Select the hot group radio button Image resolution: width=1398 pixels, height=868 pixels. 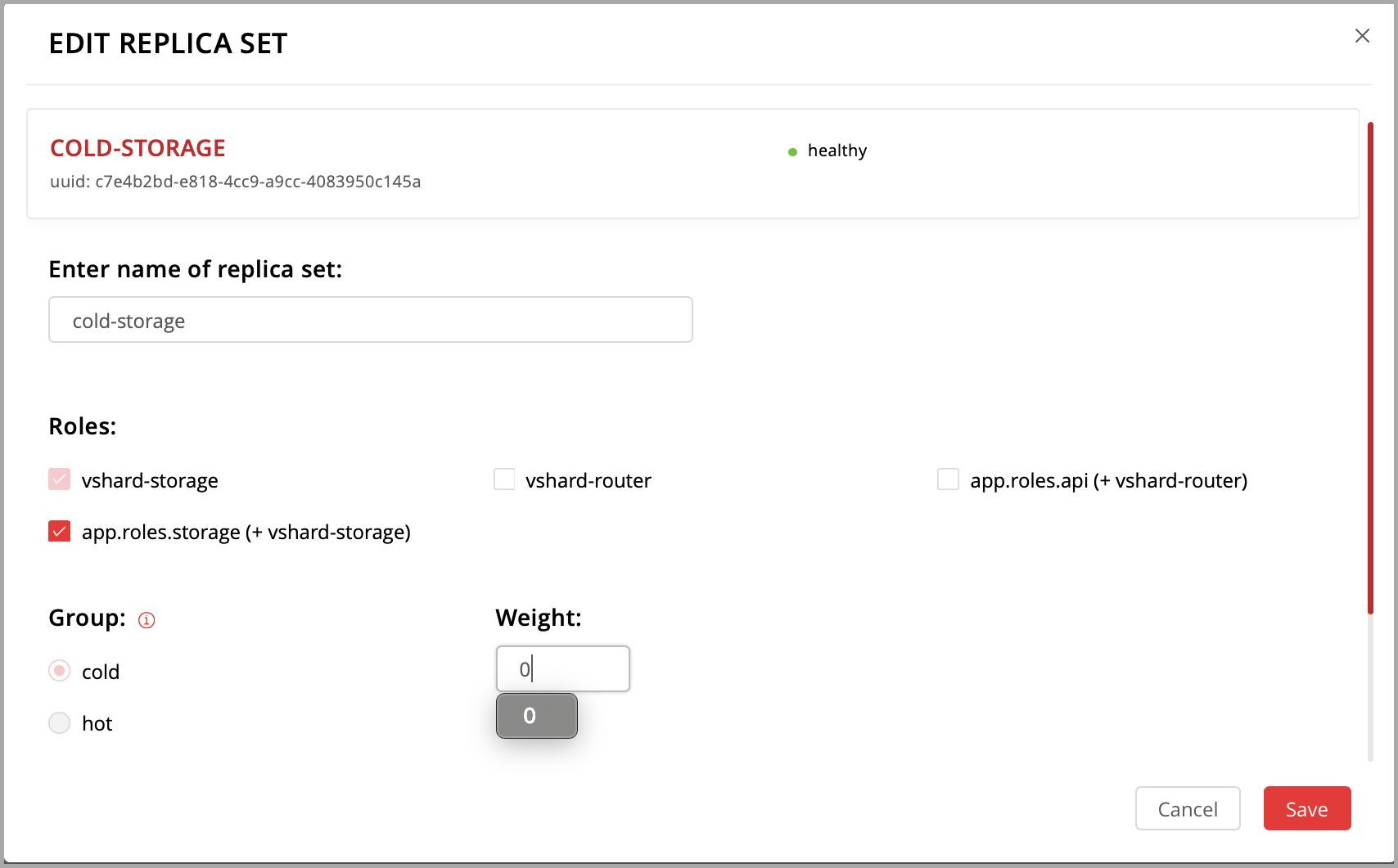coord(60,723)
